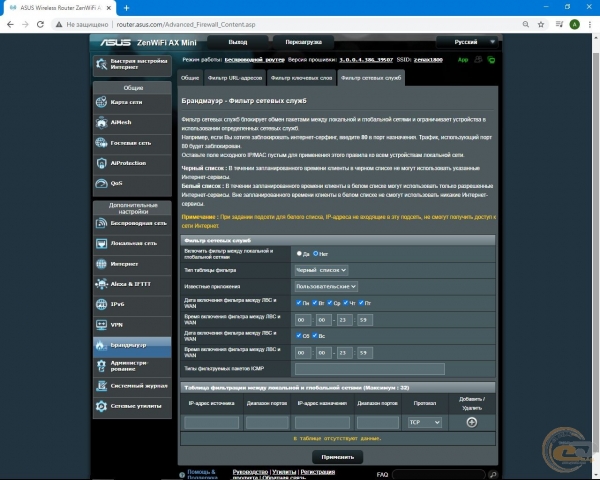Toggle the Thursday (Чт) checkbox

346,303
